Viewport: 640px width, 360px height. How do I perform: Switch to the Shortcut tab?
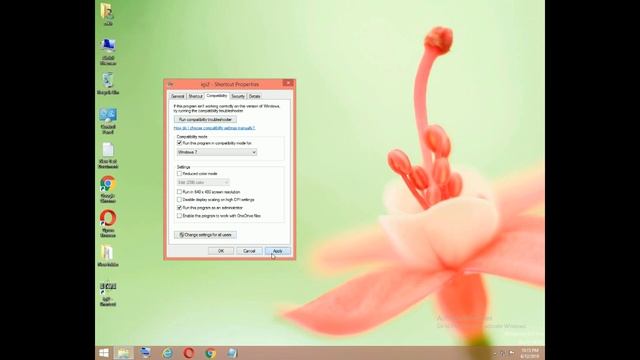pos(195,96)
